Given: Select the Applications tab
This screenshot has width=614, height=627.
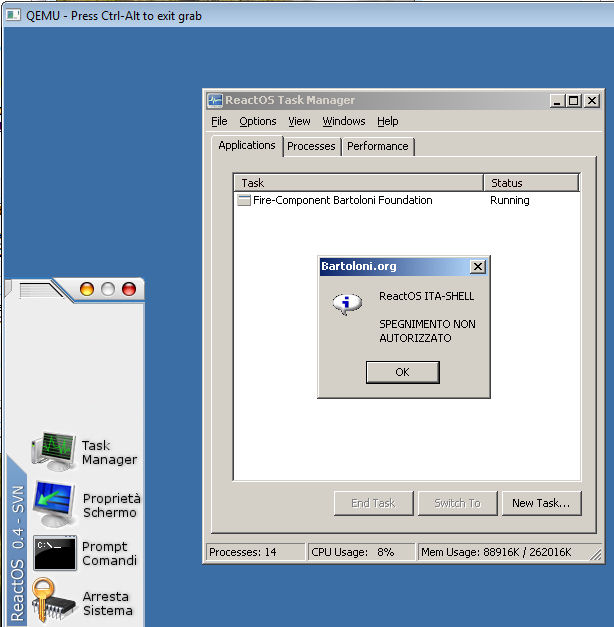Looking at the screenshot, I should pyautogui.click(x=247, y=146).
